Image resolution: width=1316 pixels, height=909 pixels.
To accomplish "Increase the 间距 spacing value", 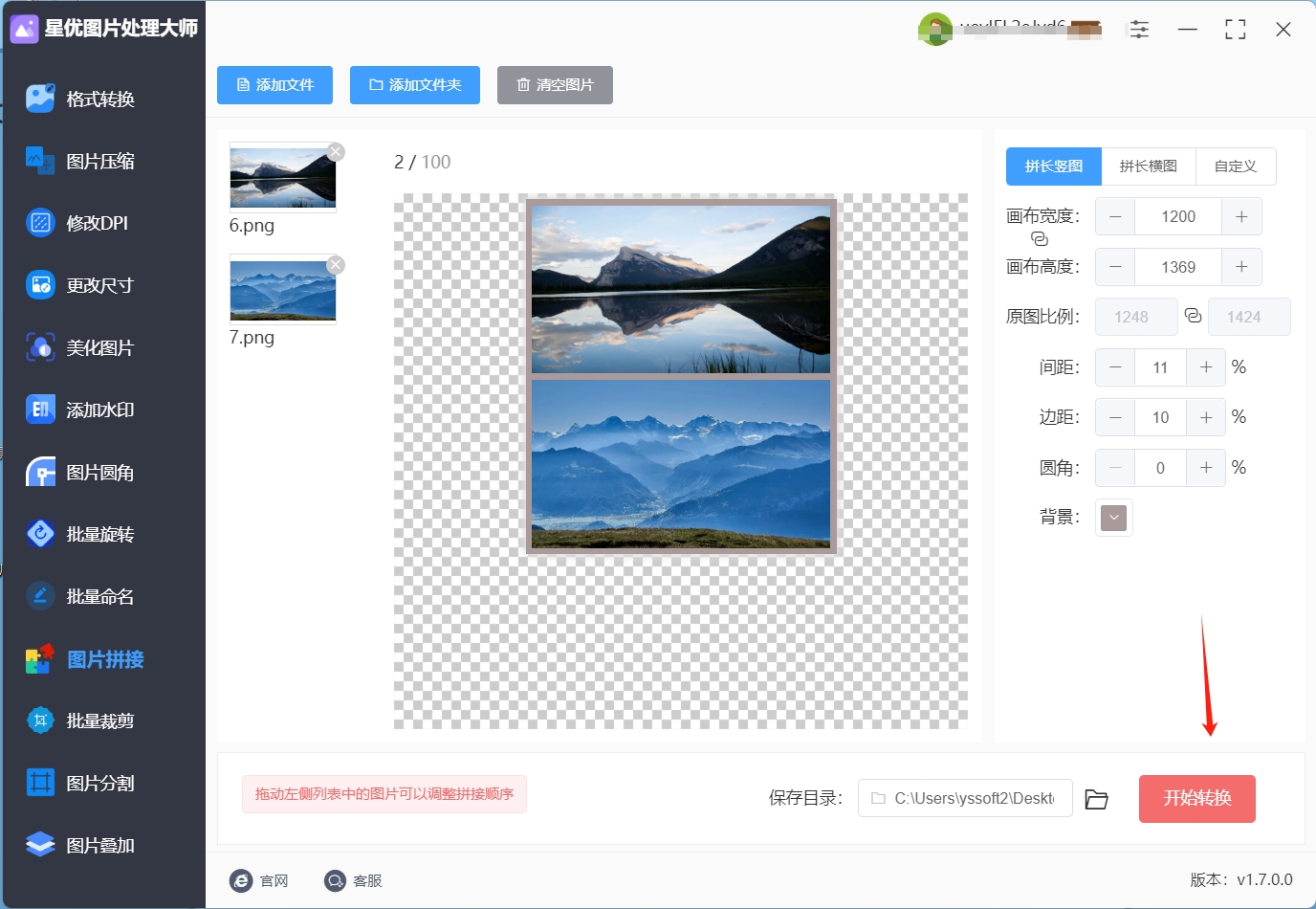I will click(1206, 367).
